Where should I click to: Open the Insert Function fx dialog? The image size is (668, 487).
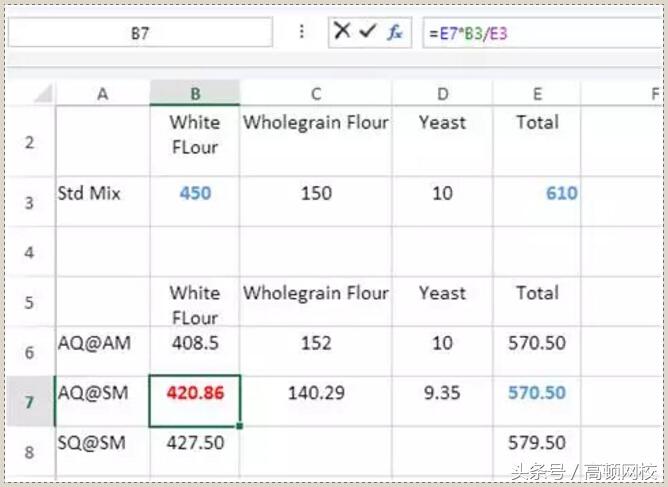[394, 32]
